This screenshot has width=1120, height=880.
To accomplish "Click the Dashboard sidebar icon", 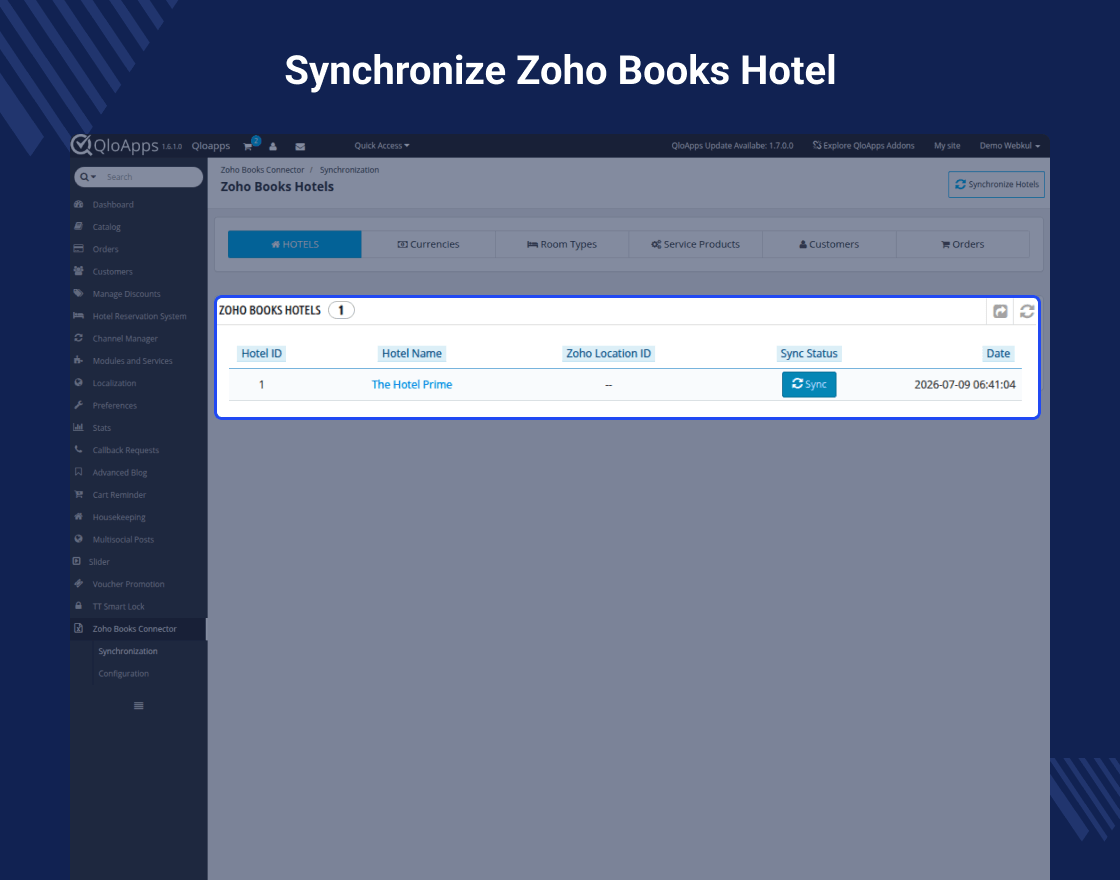I will click(x=79, y=204).
